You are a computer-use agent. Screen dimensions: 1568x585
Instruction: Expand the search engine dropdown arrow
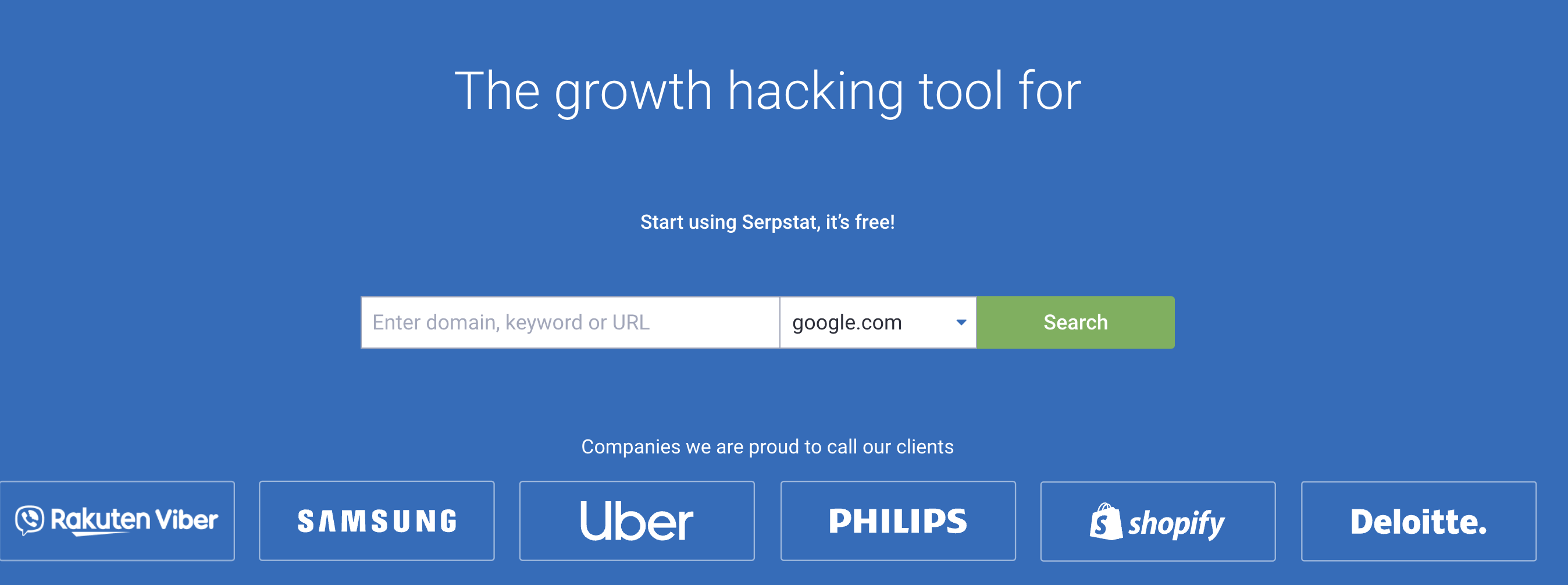961,322
